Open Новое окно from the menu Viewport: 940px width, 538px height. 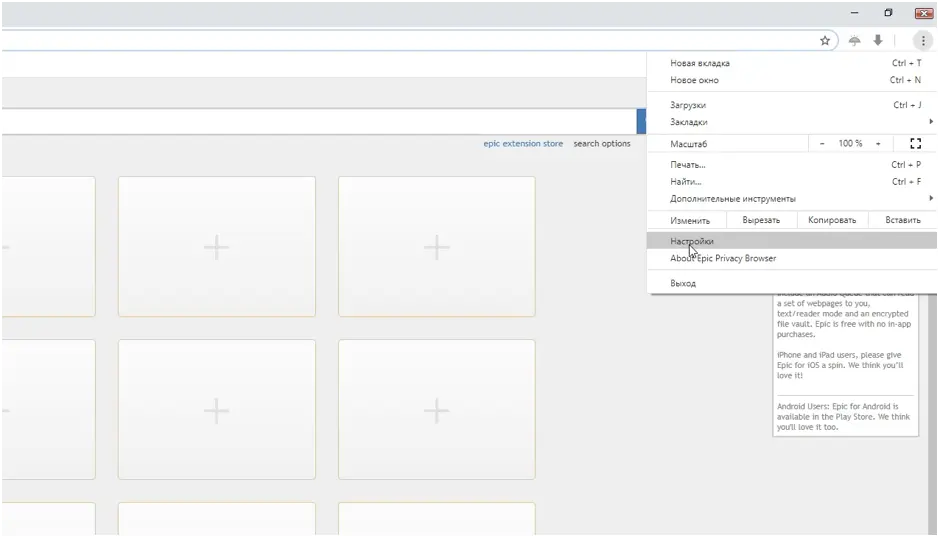[x=694, y=80]
